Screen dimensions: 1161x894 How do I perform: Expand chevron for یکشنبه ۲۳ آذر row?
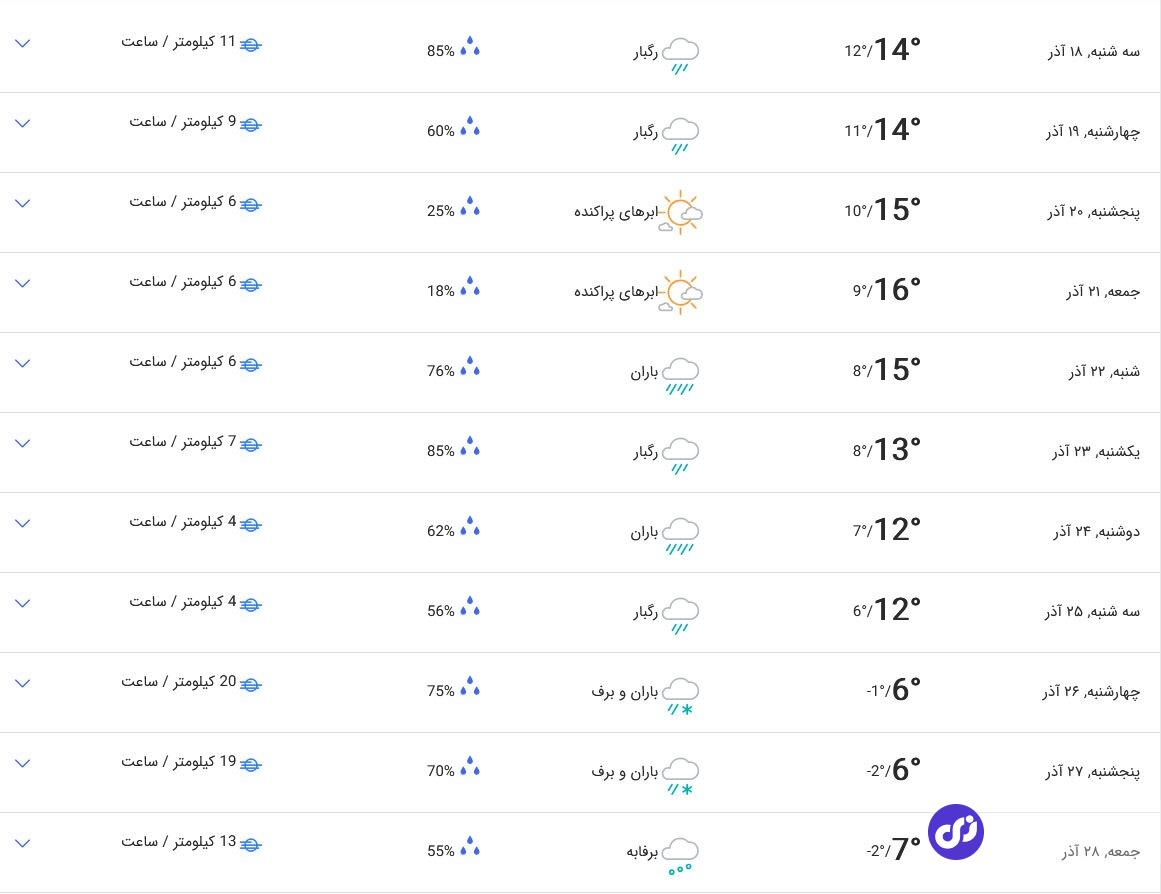tap(23, 443)
